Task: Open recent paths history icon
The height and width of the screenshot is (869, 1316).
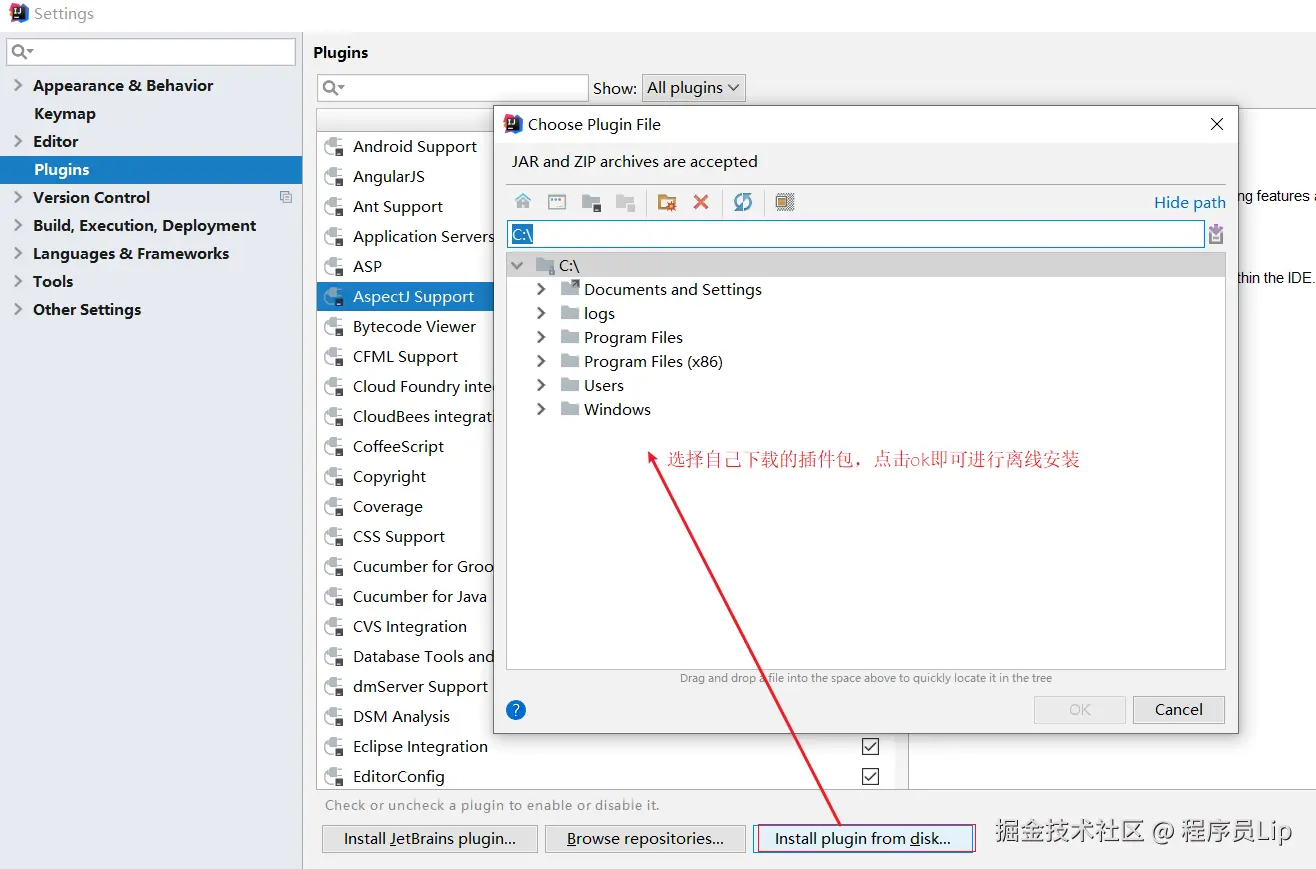Action: (1216, 234)
